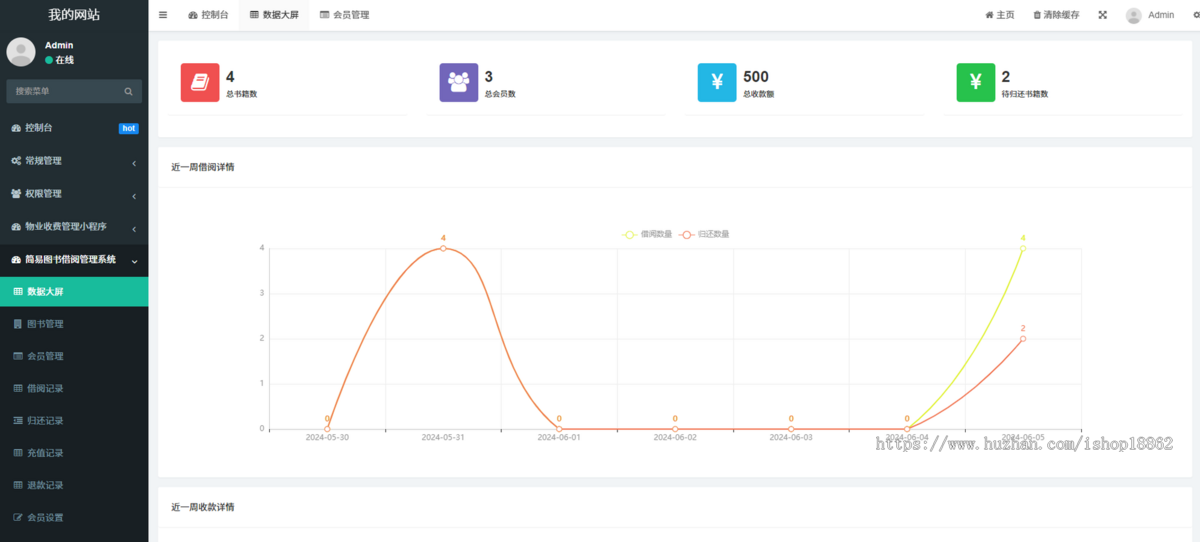Expand the 常规管理 sidebar menu

point(74,161)
